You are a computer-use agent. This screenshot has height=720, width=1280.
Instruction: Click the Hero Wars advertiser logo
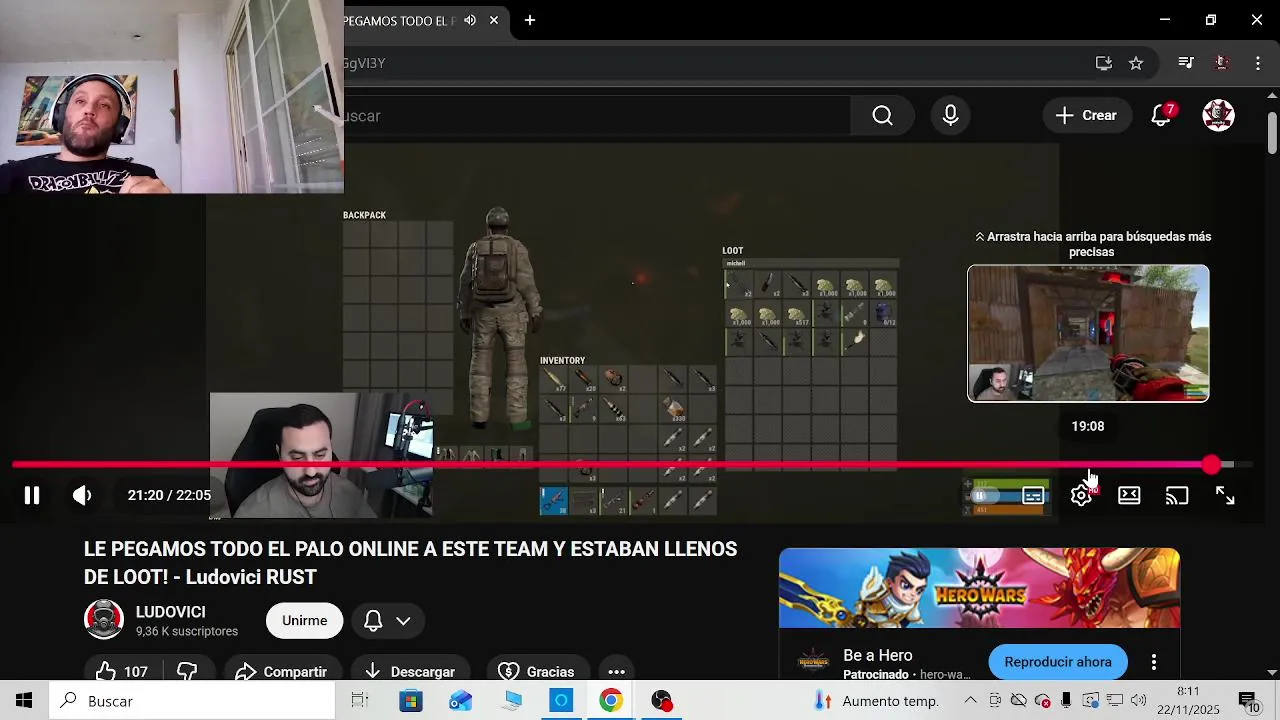[812, 661]
